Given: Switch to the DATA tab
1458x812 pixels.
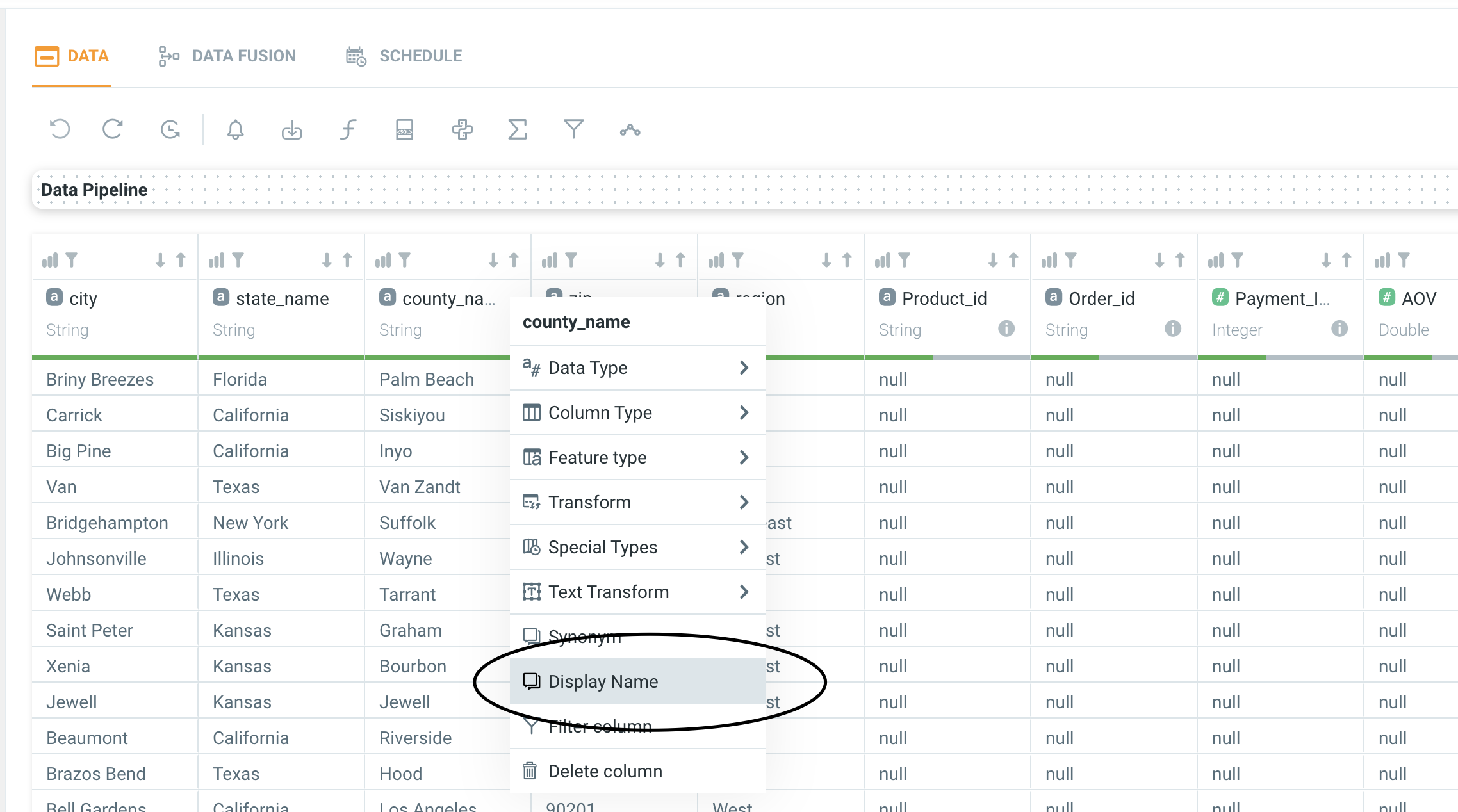Looking at the screenshot, I should pos(72,56).
